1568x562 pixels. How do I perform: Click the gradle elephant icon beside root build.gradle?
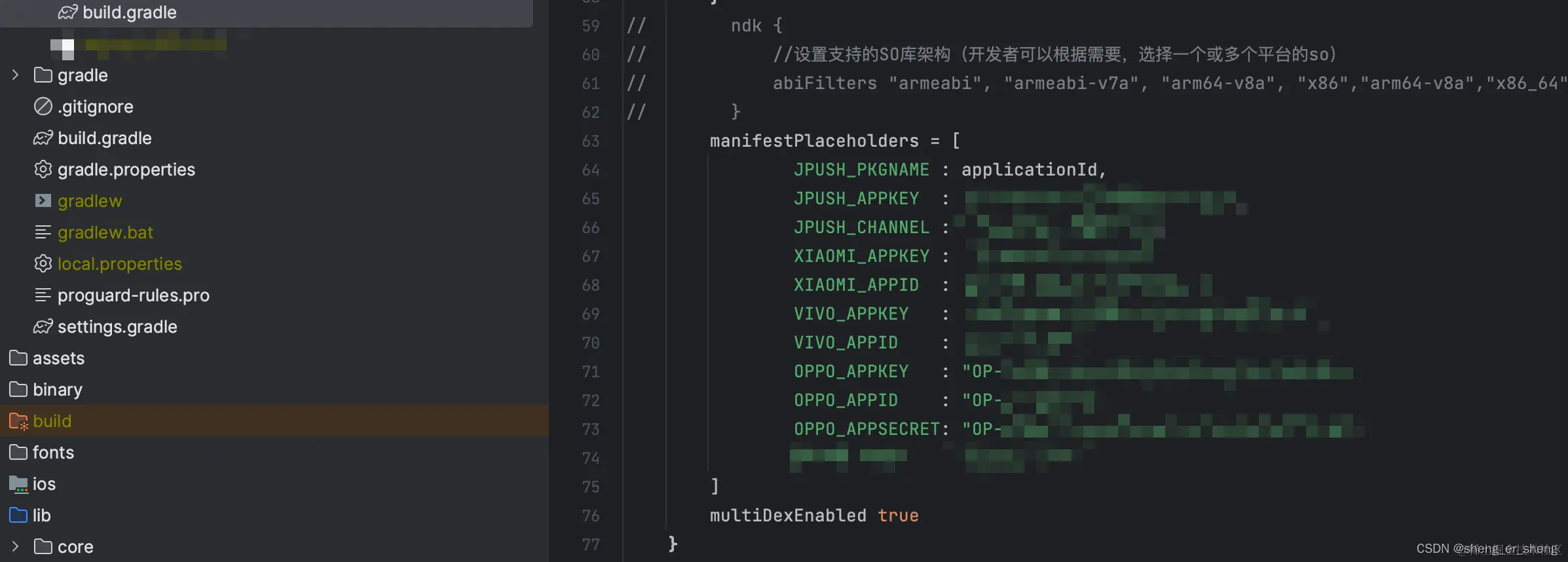pyautogui.click(x=43, y=138)
